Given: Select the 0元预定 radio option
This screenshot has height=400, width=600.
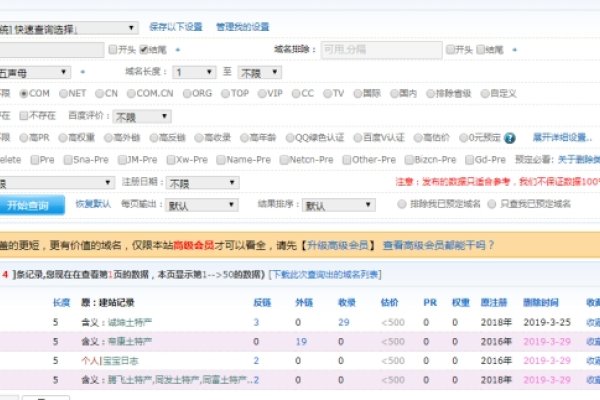Looking at the screenshot, I should (x=463, y=138).
